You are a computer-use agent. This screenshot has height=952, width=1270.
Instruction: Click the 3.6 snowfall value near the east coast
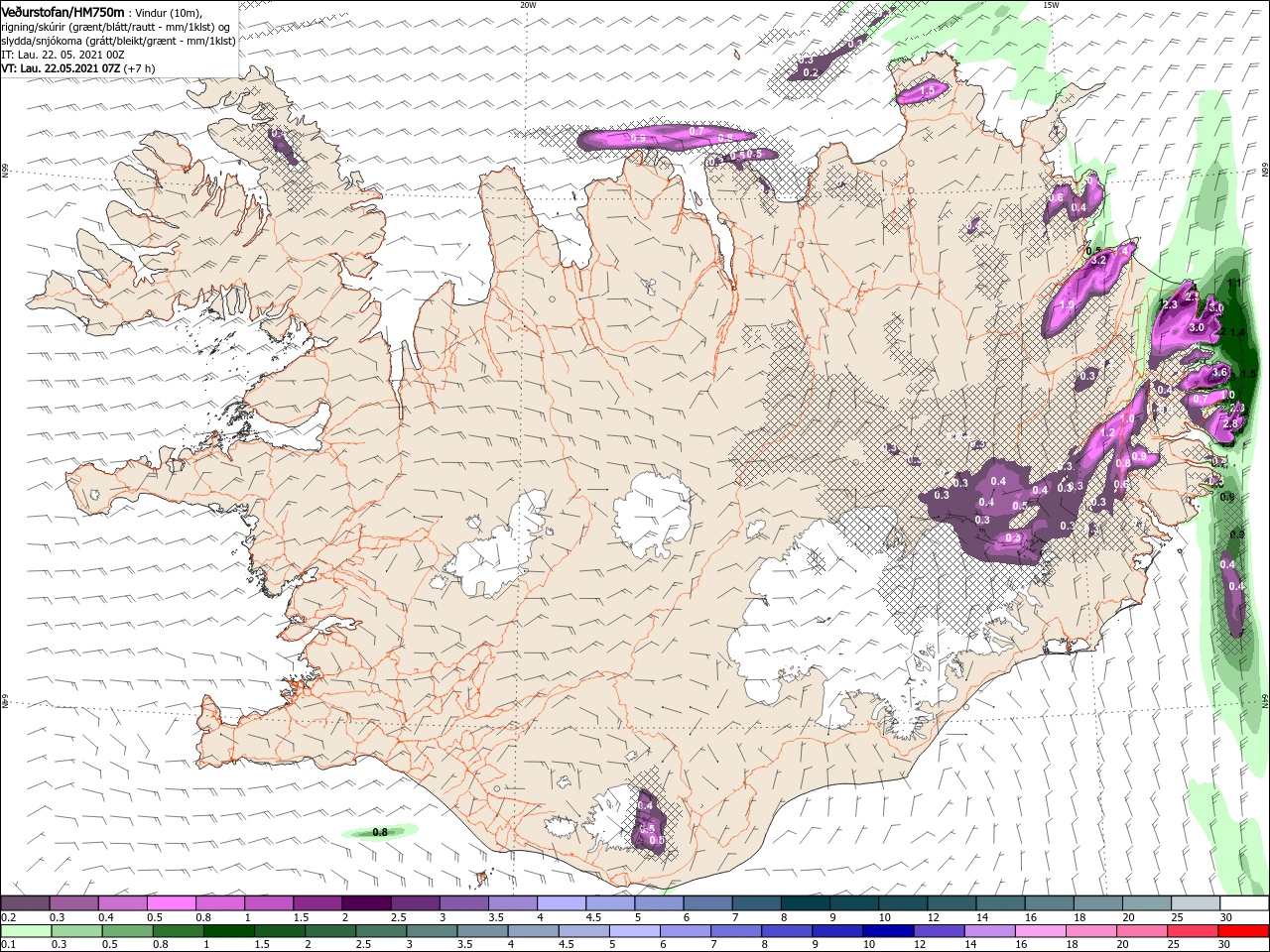(x=1220, y=372)
